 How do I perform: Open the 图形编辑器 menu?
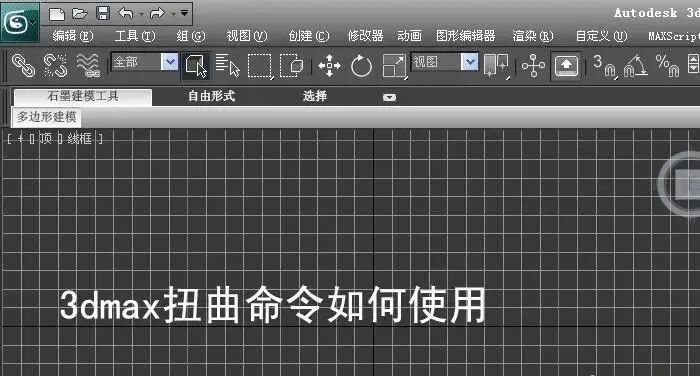pyautogui.click(x=466, y=36)
